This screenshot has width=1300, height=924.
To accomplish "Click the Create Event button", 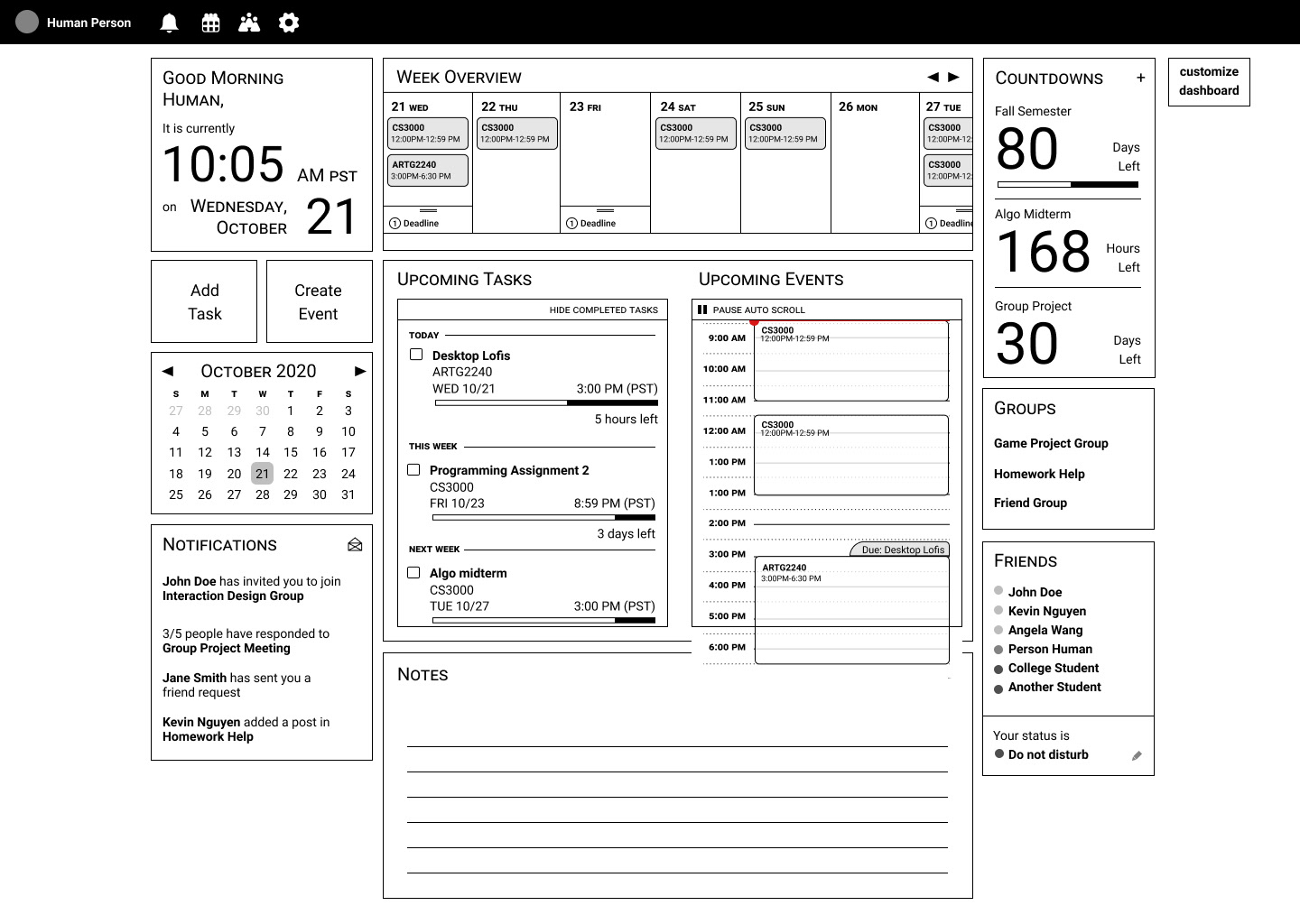I will (x=319, y=301).
